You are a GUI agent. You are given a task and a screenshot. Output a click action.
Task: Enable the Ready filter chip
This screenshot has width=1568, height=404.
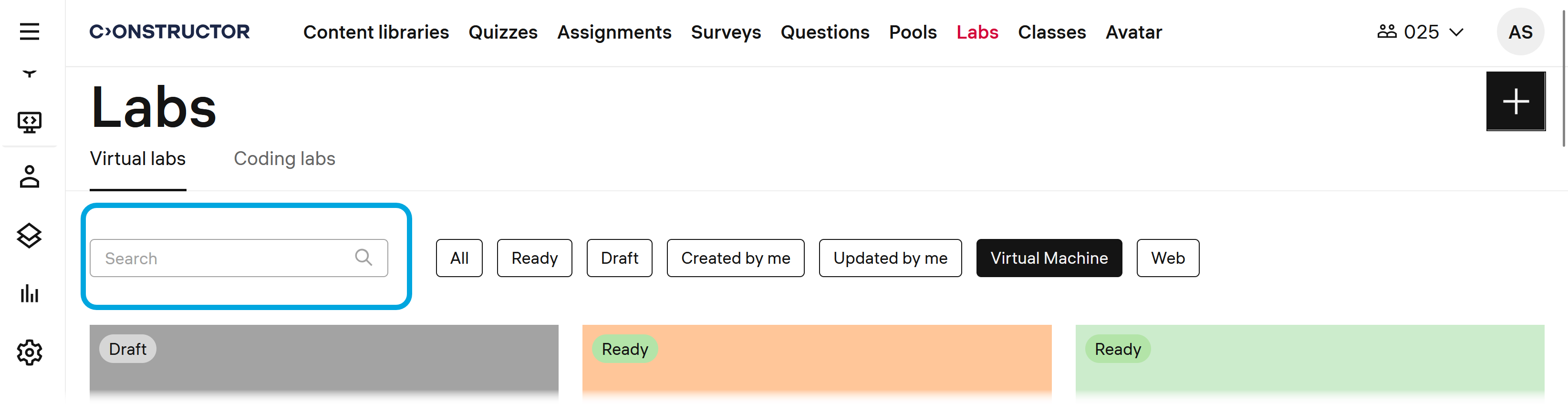[x=534, y=258]
